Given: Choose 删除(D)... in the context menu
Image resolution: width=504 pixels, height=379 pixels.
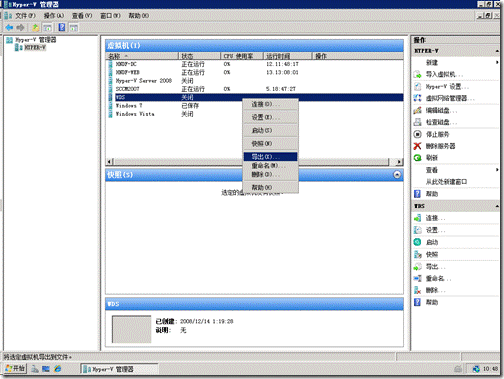Looking at the screenshot, I should click(x=270, y=174).
